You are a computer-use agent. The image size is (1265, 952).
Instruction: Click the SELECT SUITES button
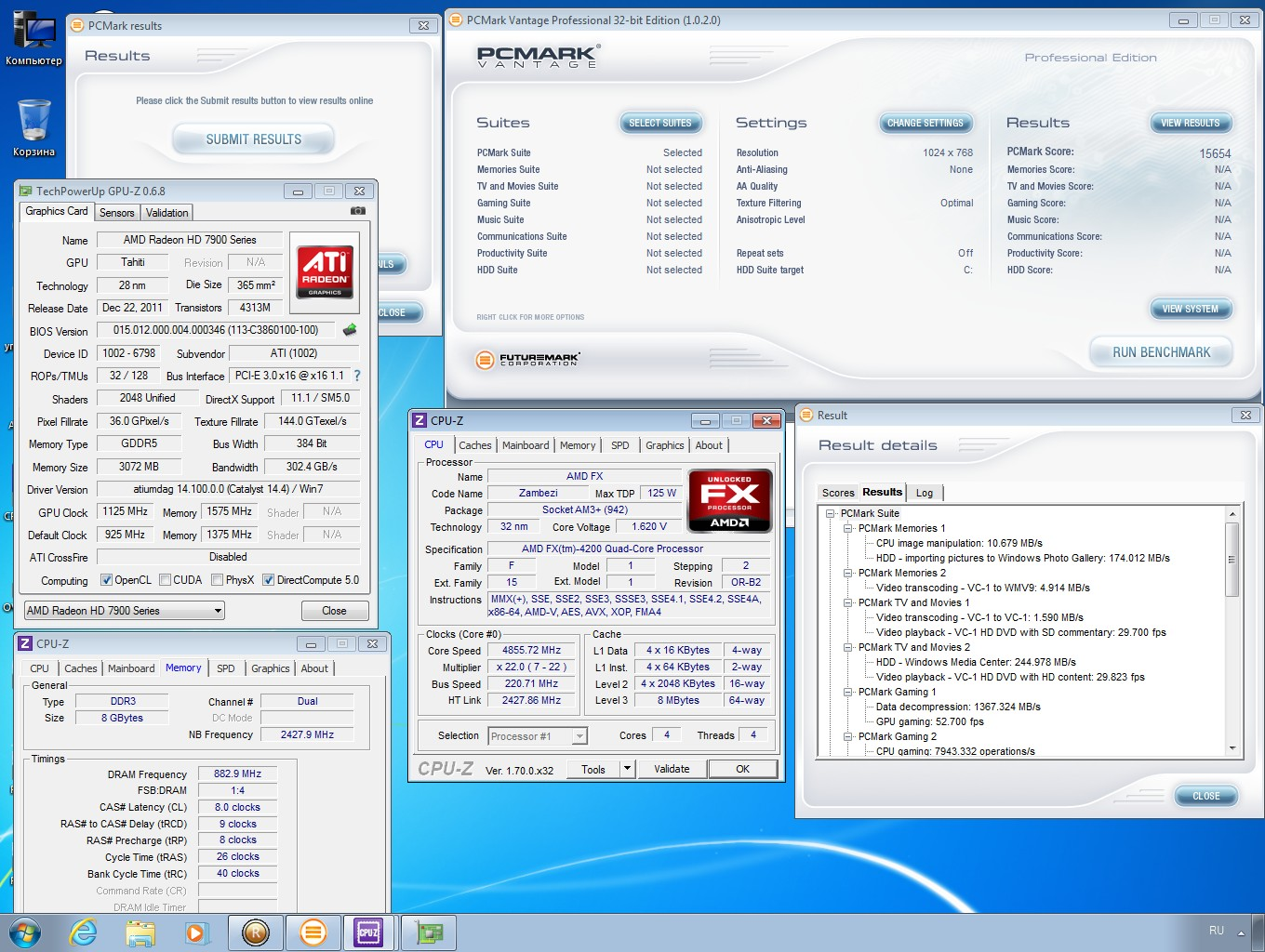point(660,123)
